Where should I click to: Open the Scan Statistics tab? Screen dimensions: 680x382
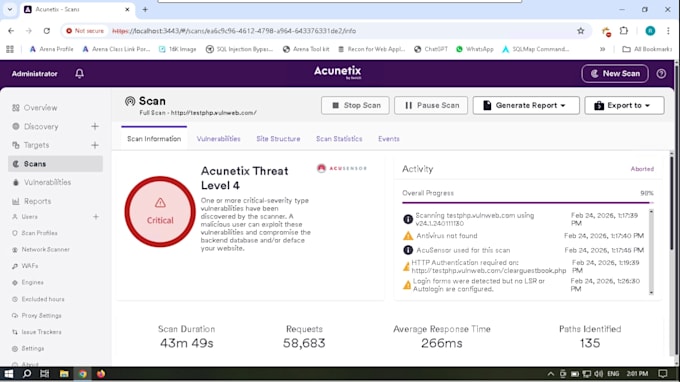click(x=339, y=139)
